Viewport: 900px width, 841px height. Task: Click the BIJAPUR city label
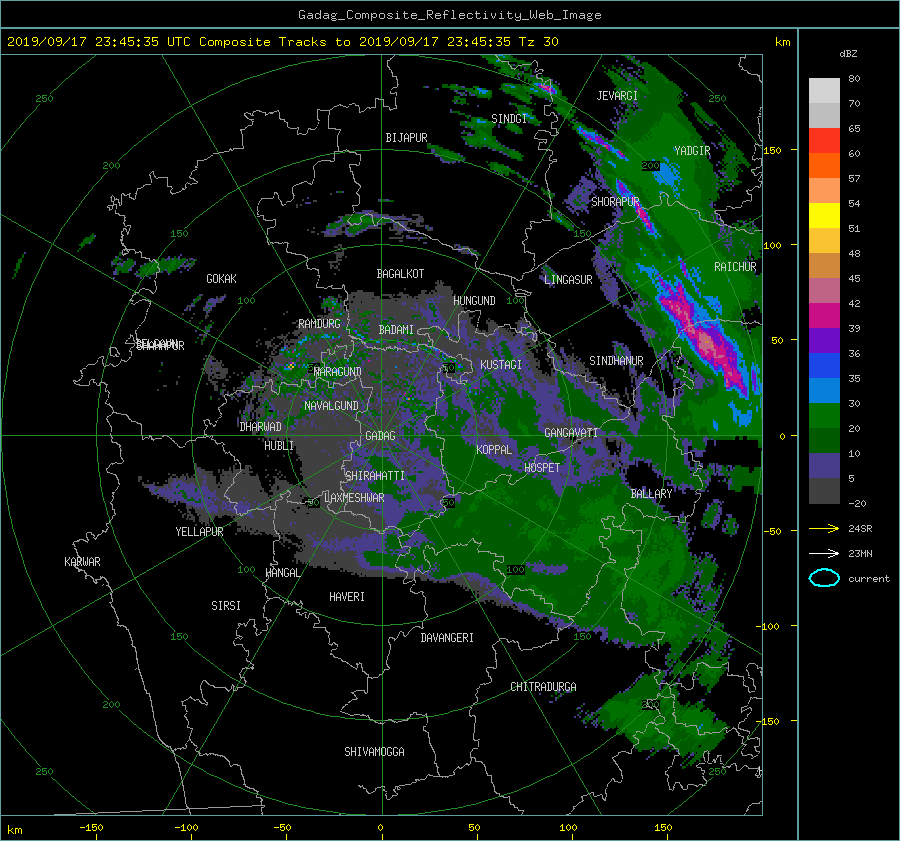[x=406, y=138]
